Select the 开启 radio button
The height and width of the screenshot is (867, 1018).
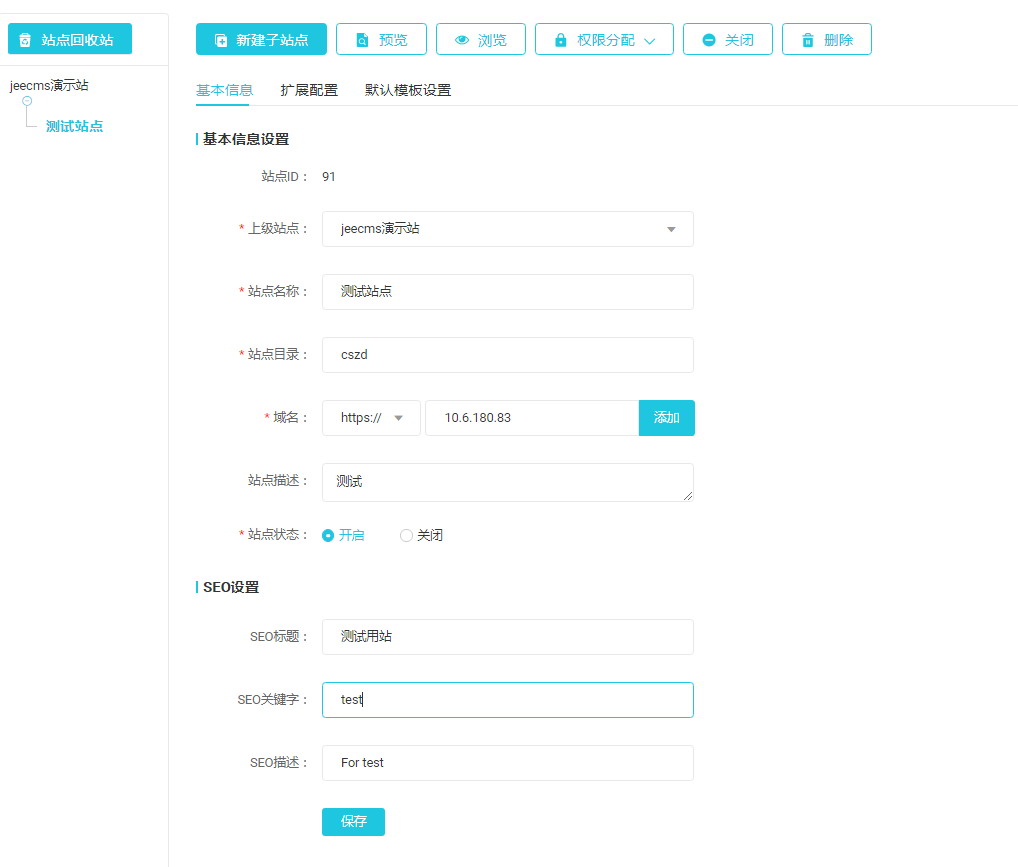328,535
